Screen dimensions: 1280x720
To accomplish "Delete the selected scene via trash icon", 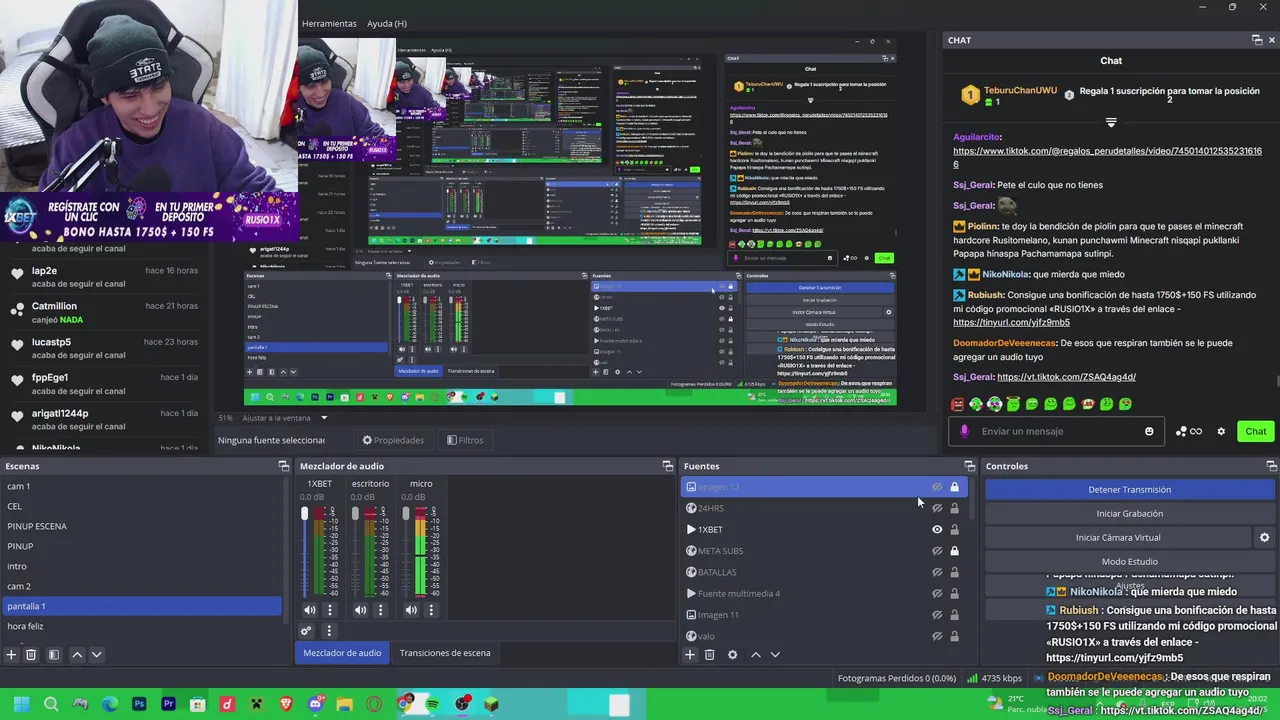I will (x=31, y=655).
